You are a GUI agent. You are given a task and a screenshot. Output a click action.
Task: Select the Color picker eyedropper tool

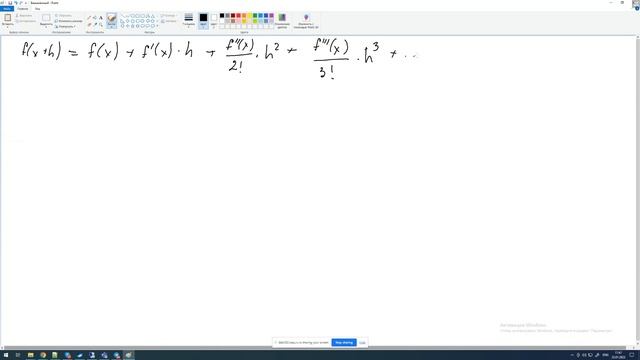95,25
